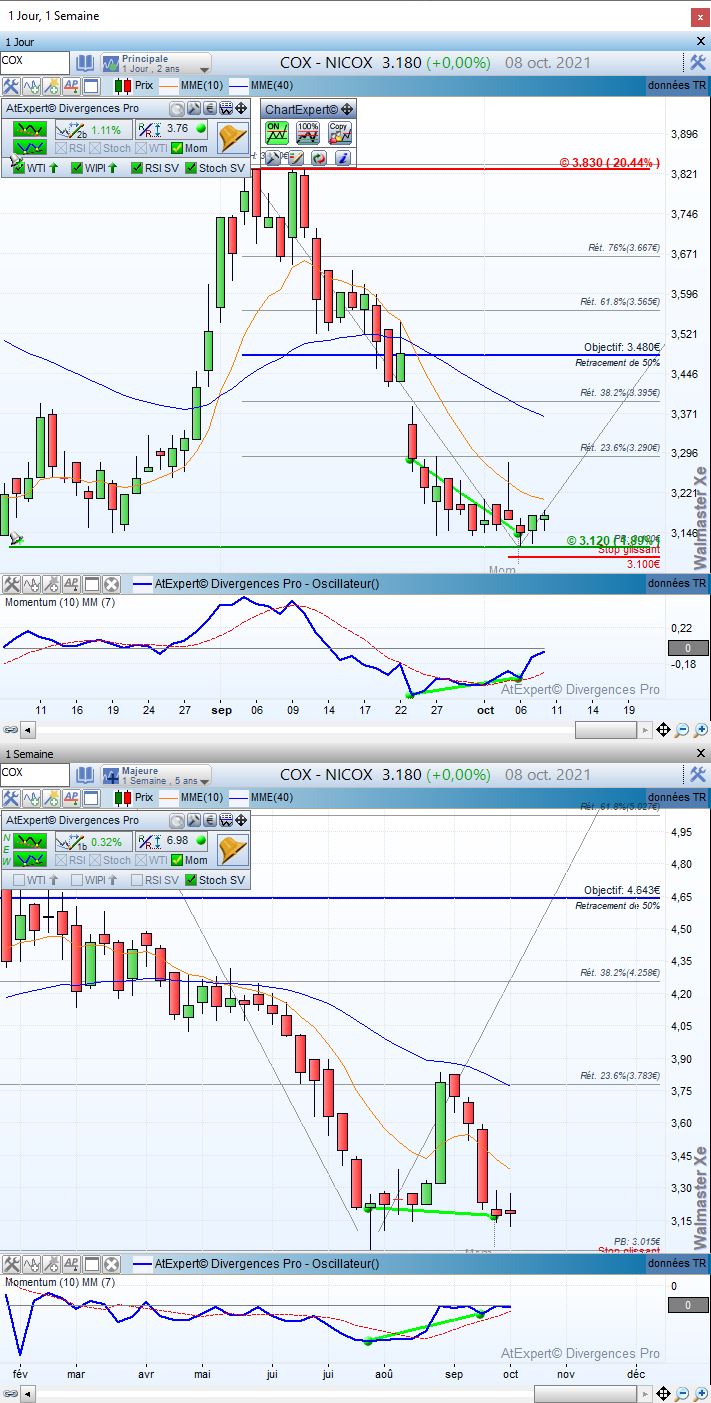
Task: Click the bell alert icon in the daily Divergences Pro panel
Action: click(232, 137)
